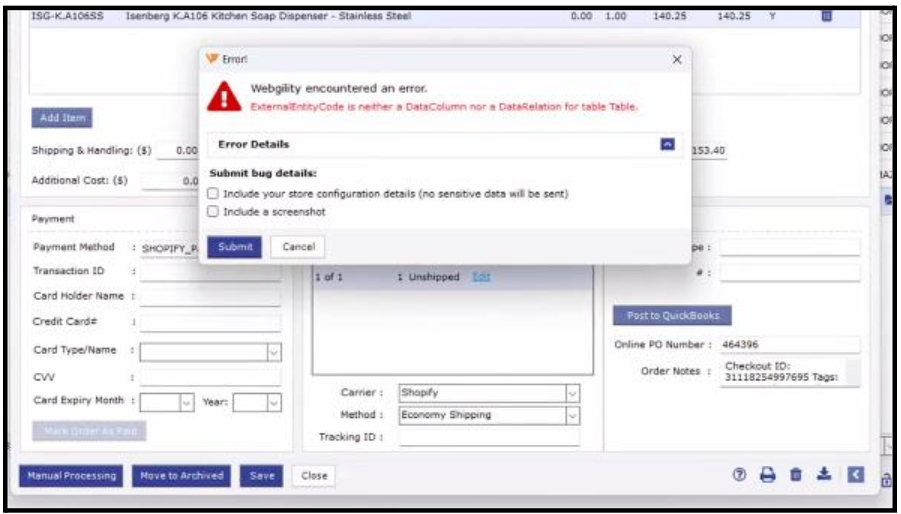
Task: Close the Error dialog with the X
Action: [677, 59]
